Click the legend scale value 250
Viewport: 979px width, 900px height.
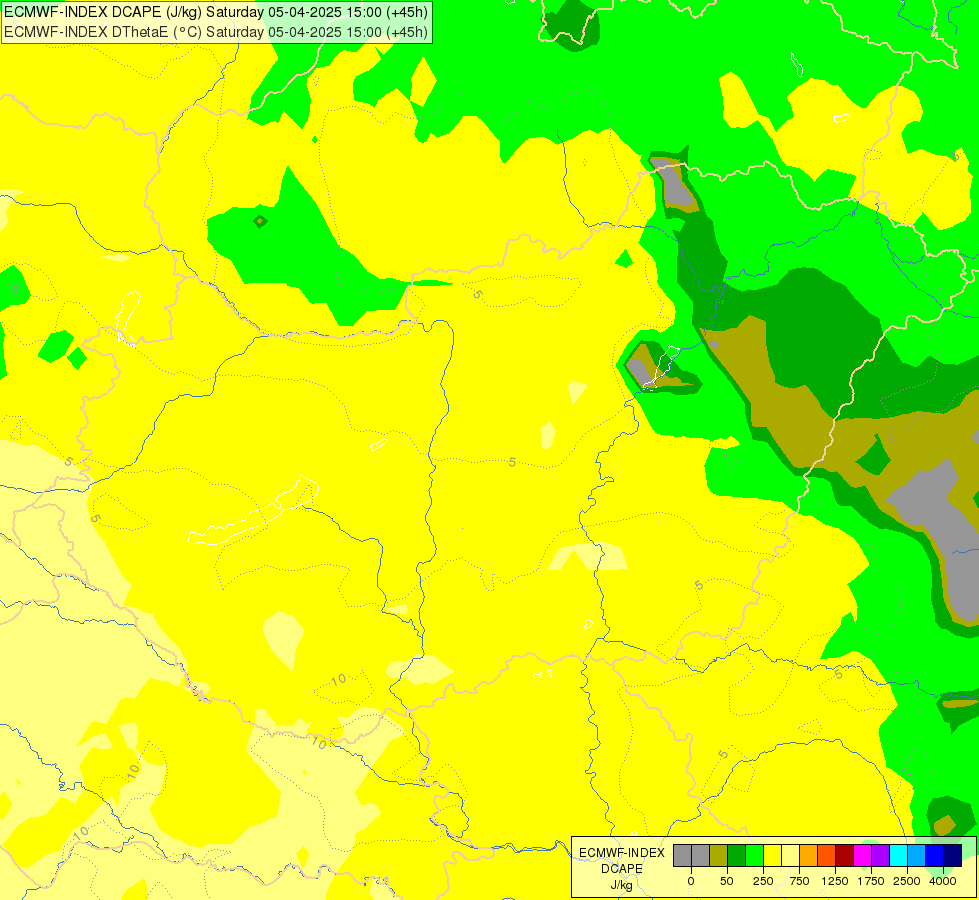click(x=763, y=881)
